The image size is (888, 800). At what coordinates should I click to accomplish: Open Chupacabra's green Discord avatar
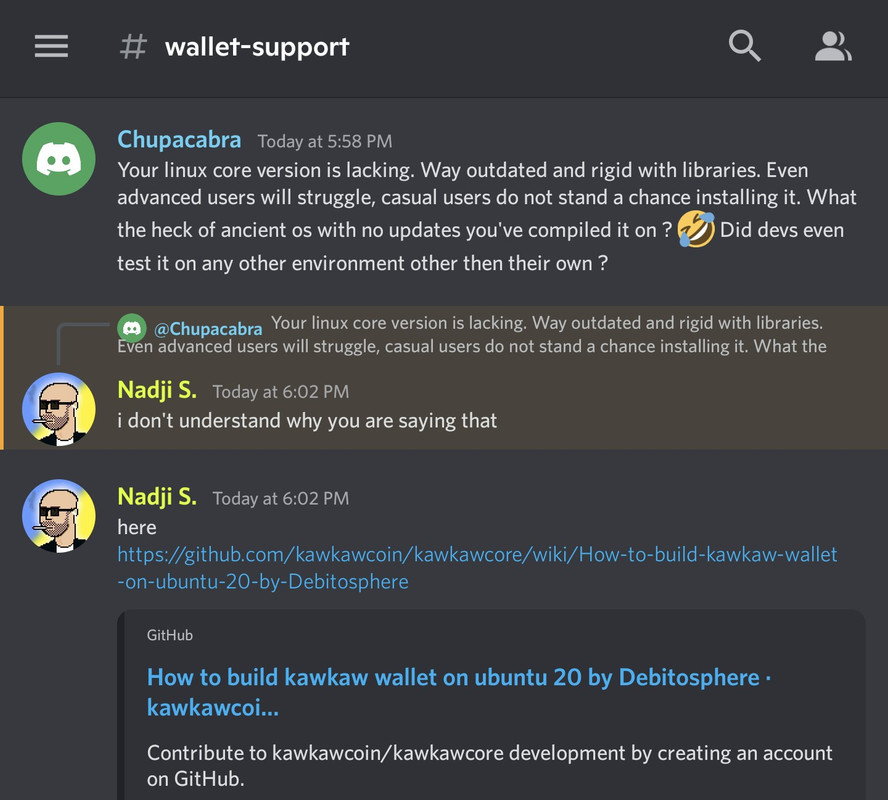(58, 159)
